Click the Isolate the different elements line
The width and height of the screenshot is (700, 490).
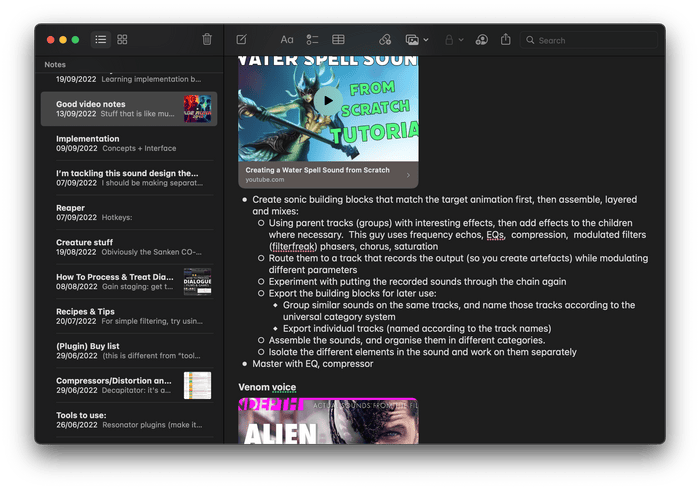(422, 352)
